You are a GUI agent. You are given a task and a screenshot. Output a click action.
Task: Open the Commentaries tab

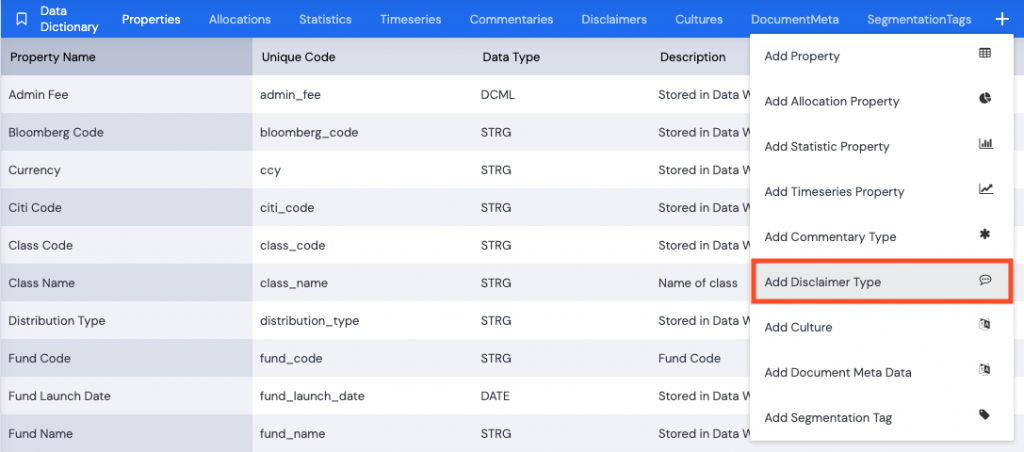coord(511,20)
